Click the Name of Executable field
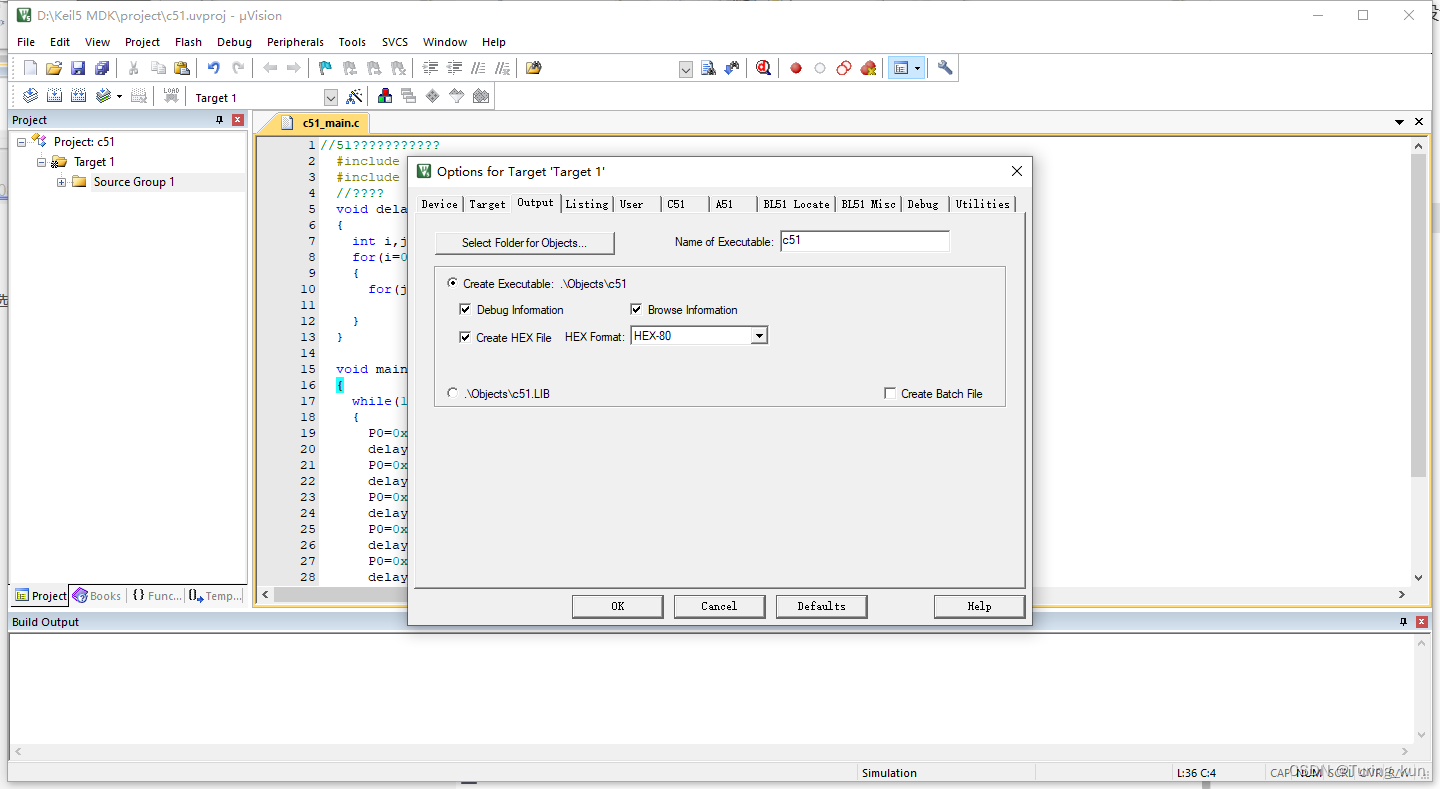This screenshot has width=1440, height=789. pyautogui.click(x=864, y=241)
